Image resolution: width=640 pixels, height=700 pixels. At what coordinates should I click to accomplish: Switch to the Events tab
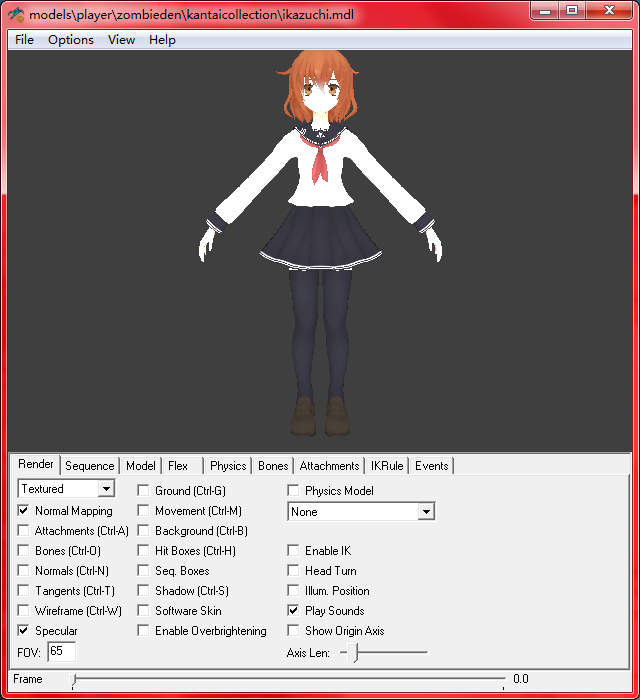pyautogui.click(x=431, y=466)
